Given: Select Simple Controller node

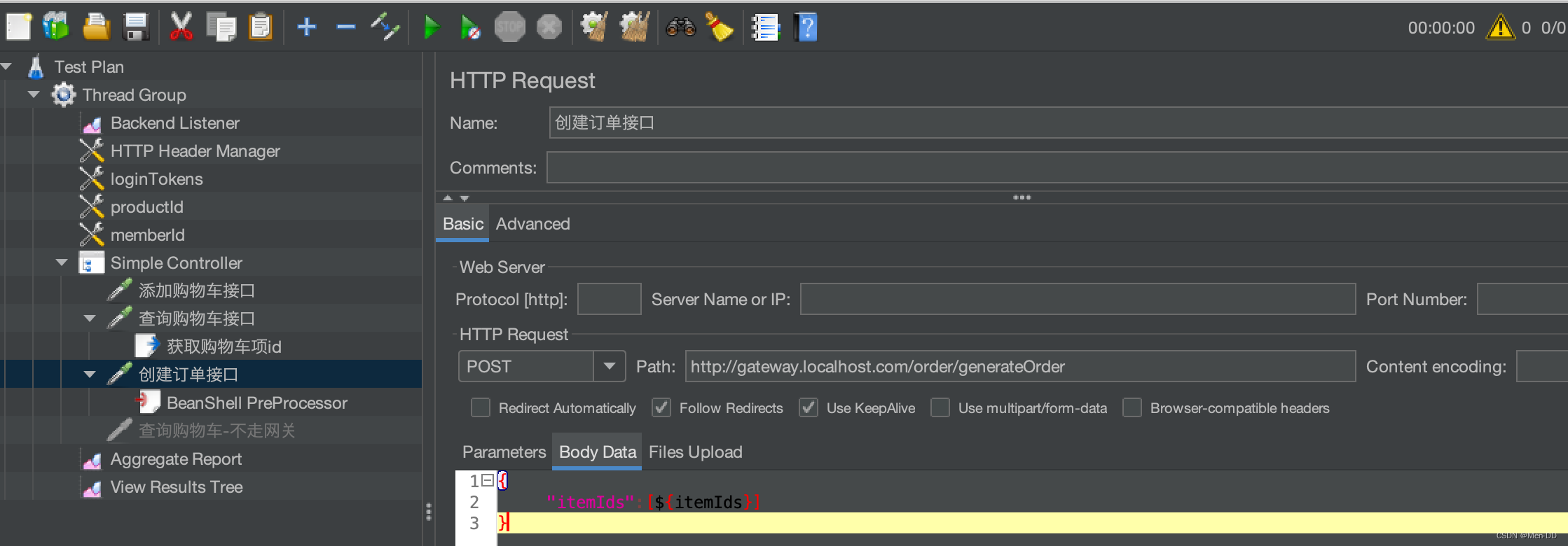Looking at the screenshot, I should [176, 262].
